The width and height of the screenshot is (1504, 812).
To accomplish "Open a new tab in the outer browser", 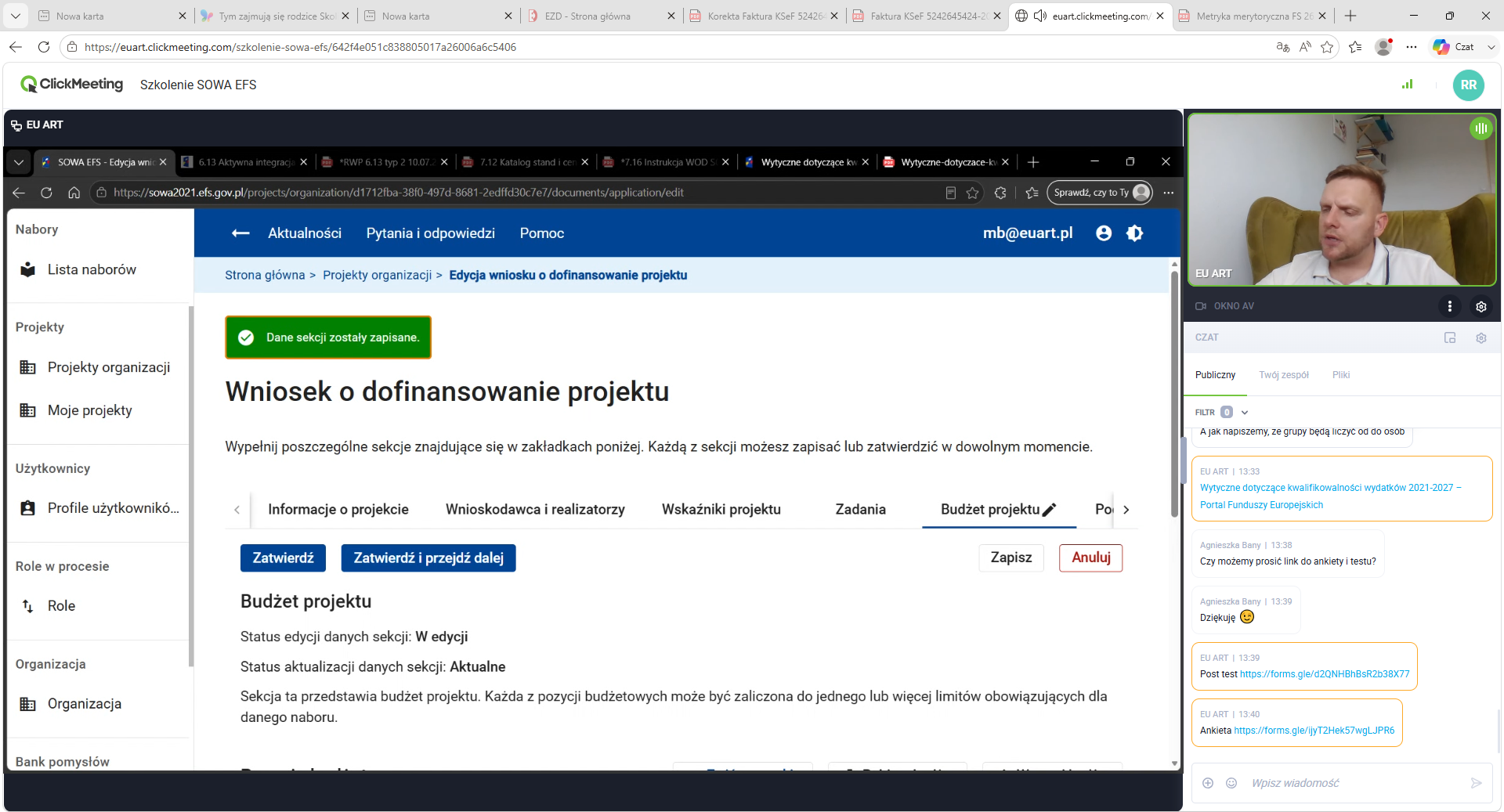I will click(x=1350, y=16).
